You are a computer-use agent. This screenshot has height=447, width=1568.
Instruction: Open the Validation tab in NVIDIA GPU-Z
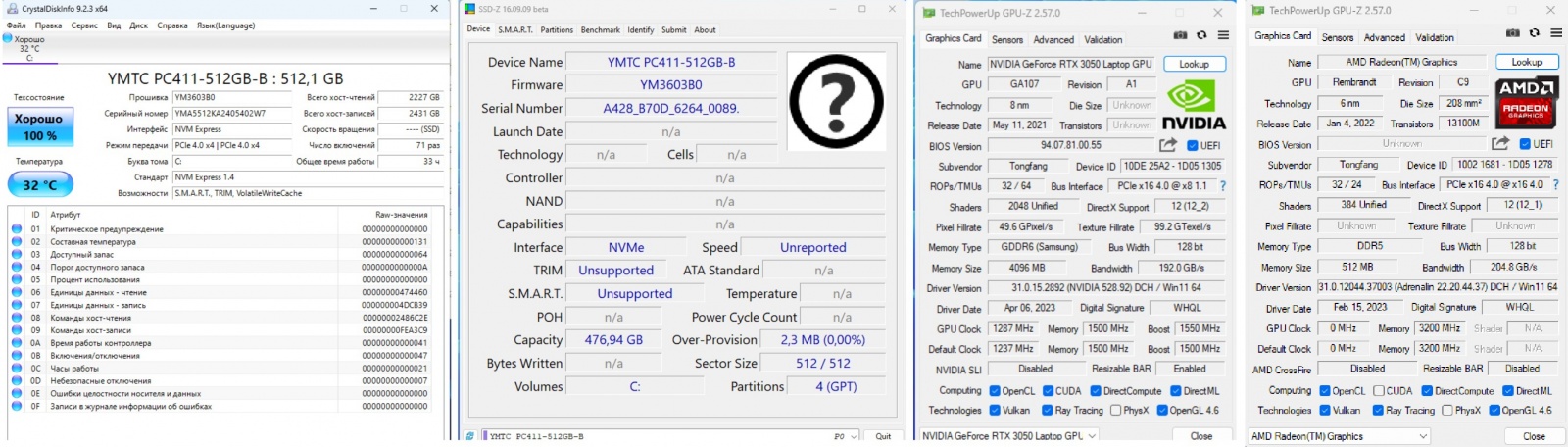click(1103, 40)
